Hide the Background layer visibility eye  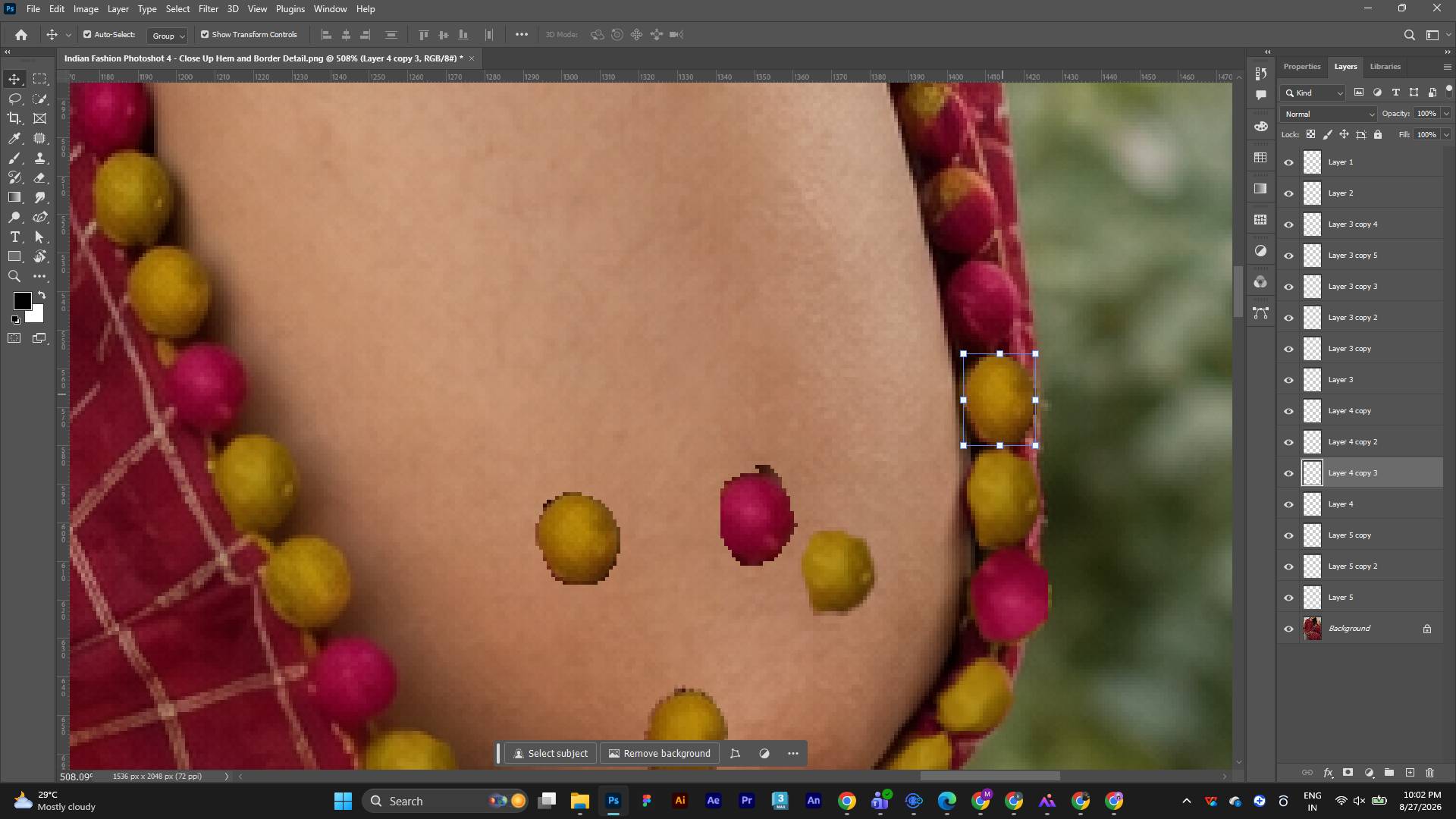1288,629
